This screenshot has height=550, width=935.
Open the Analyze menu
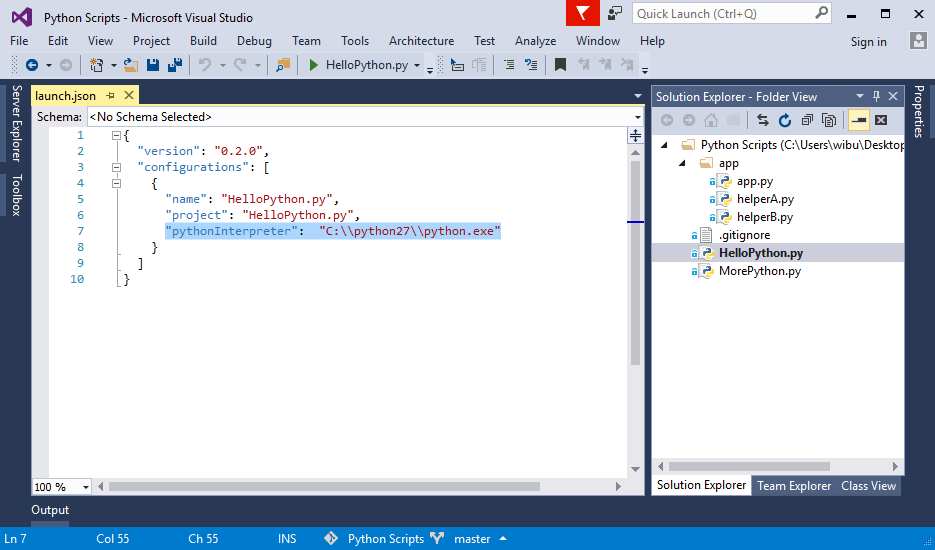point(535,41)
